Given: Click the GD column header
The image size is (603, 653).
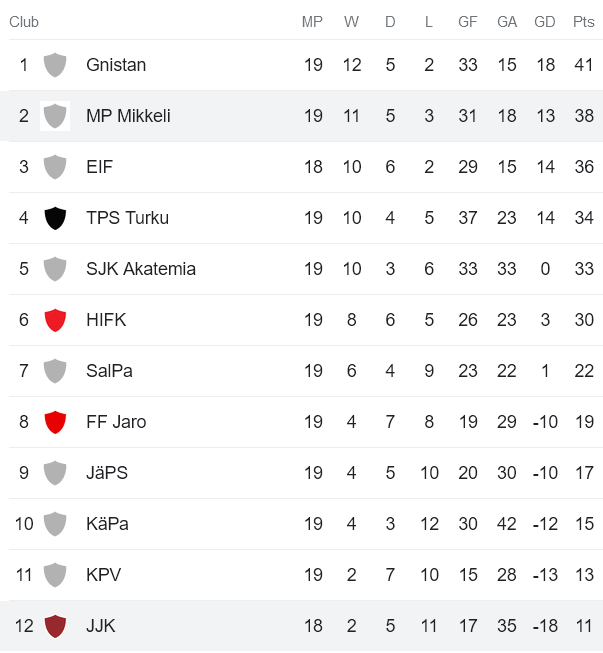Looking at the screenshot, I should point(545,22).
